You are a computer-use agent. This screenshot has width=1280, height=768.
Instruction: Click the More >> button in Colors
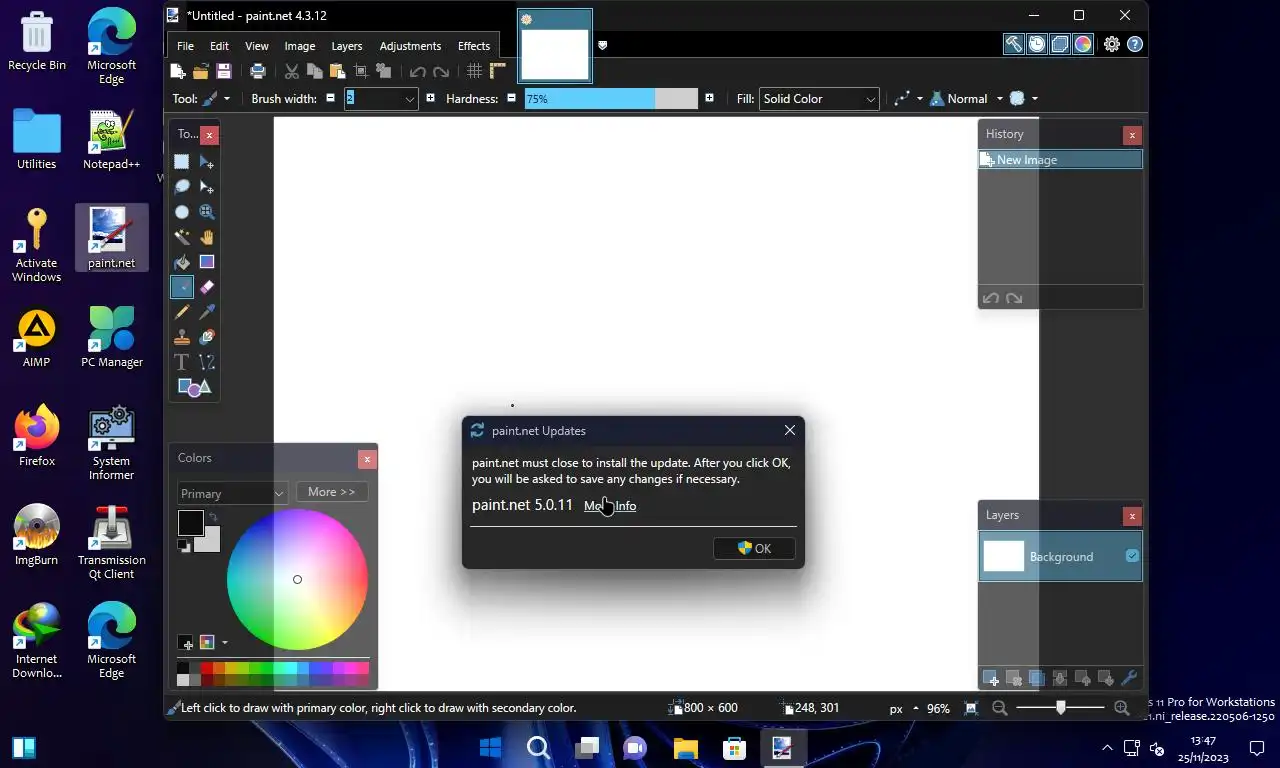pos(332,492)
